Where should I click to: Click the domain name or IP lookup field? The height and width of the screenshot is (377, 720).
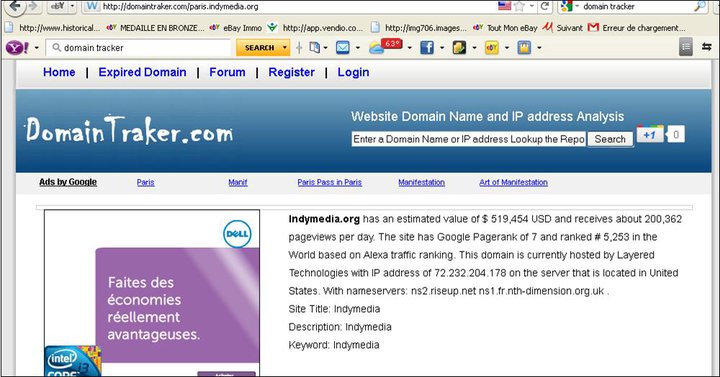click(x=469, y=139)
